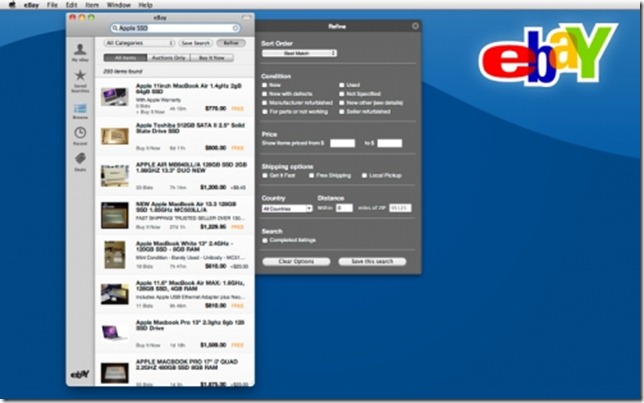
Task: Open thumbnail of MacBook White 13" listing
Action: pos(115,255)
